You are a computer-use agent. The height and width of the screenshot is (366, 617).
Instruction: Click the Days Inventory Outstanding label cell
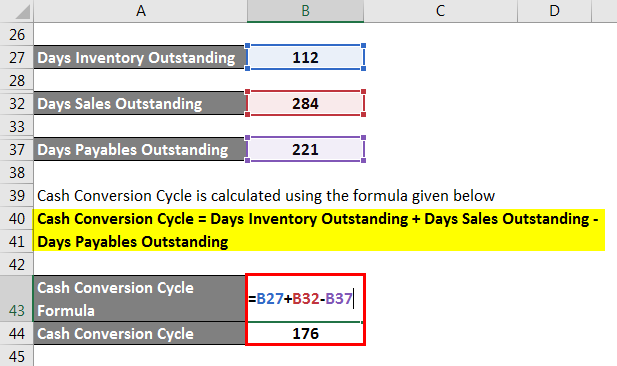click(140, 58)
